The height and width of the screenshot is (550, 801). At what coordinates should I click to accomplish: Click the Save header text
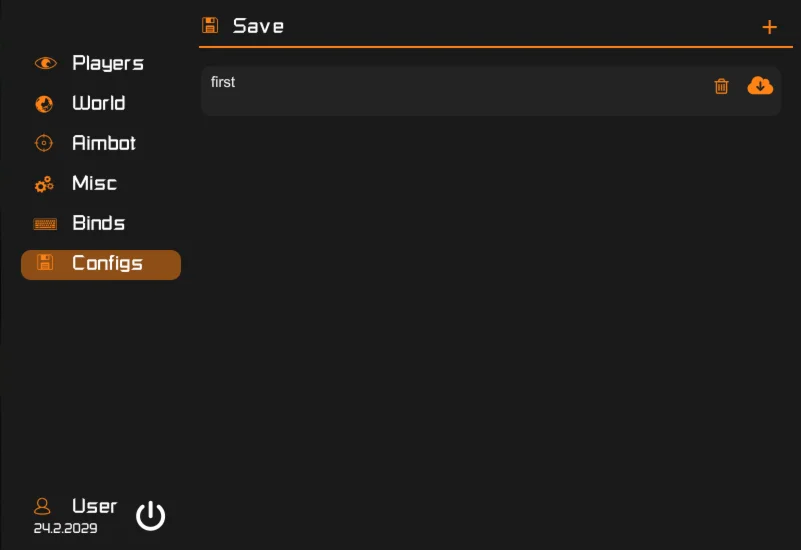[258, 26]
